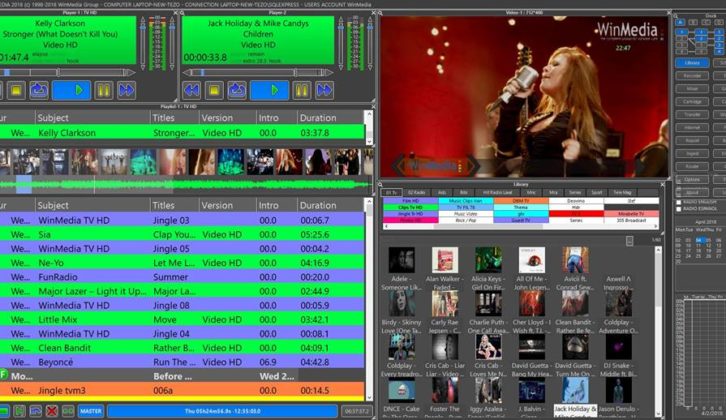Sort the upper playlist by Subject column
Viewport: 726px width, 420px height.
[x=93, y=118]
